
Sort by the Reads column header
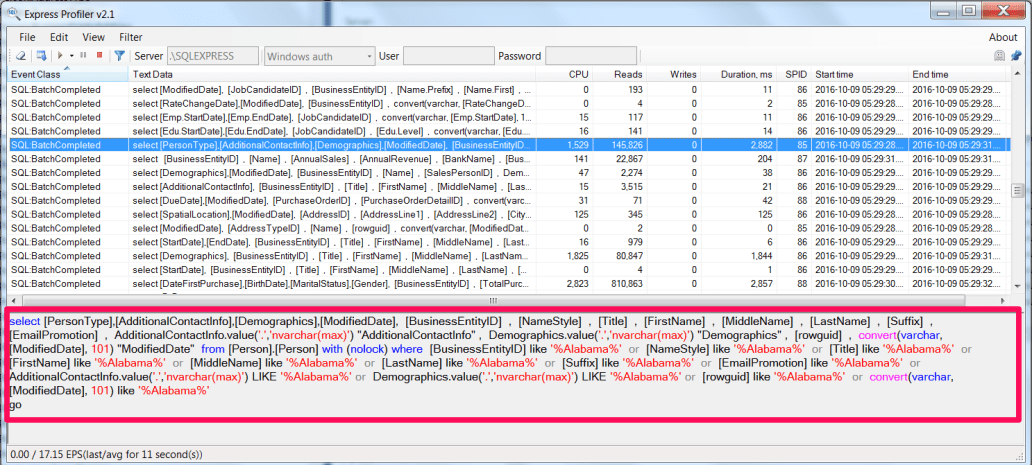(621, 74)
